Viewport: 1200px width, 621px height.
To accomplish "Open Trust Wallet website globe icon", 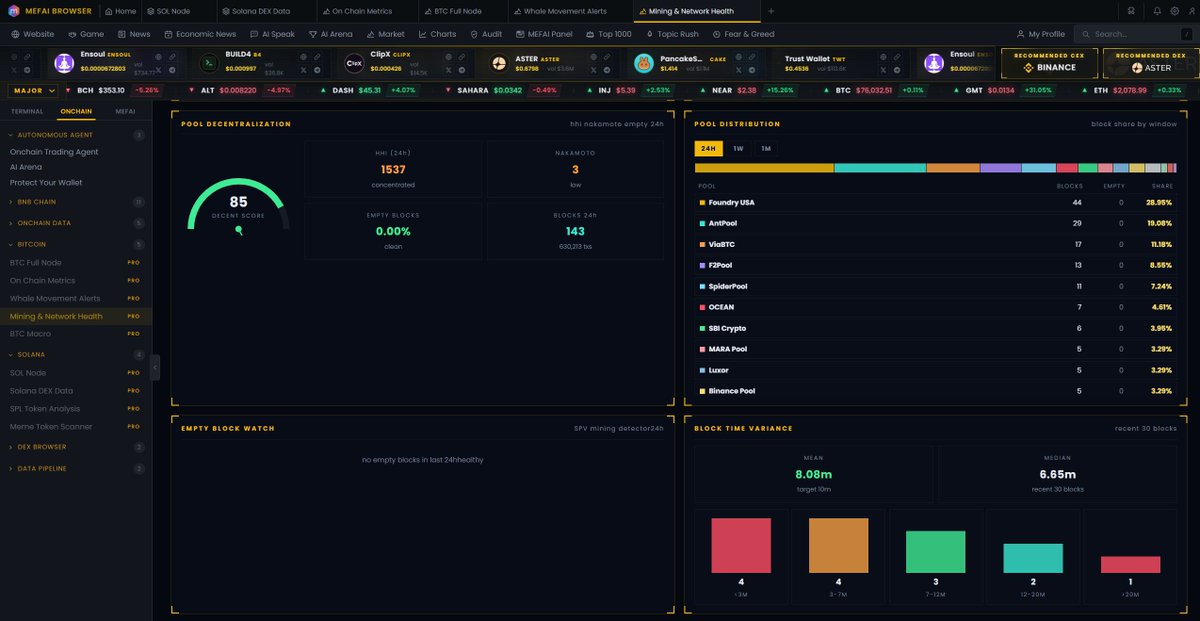I will click(x=883, y=57).
